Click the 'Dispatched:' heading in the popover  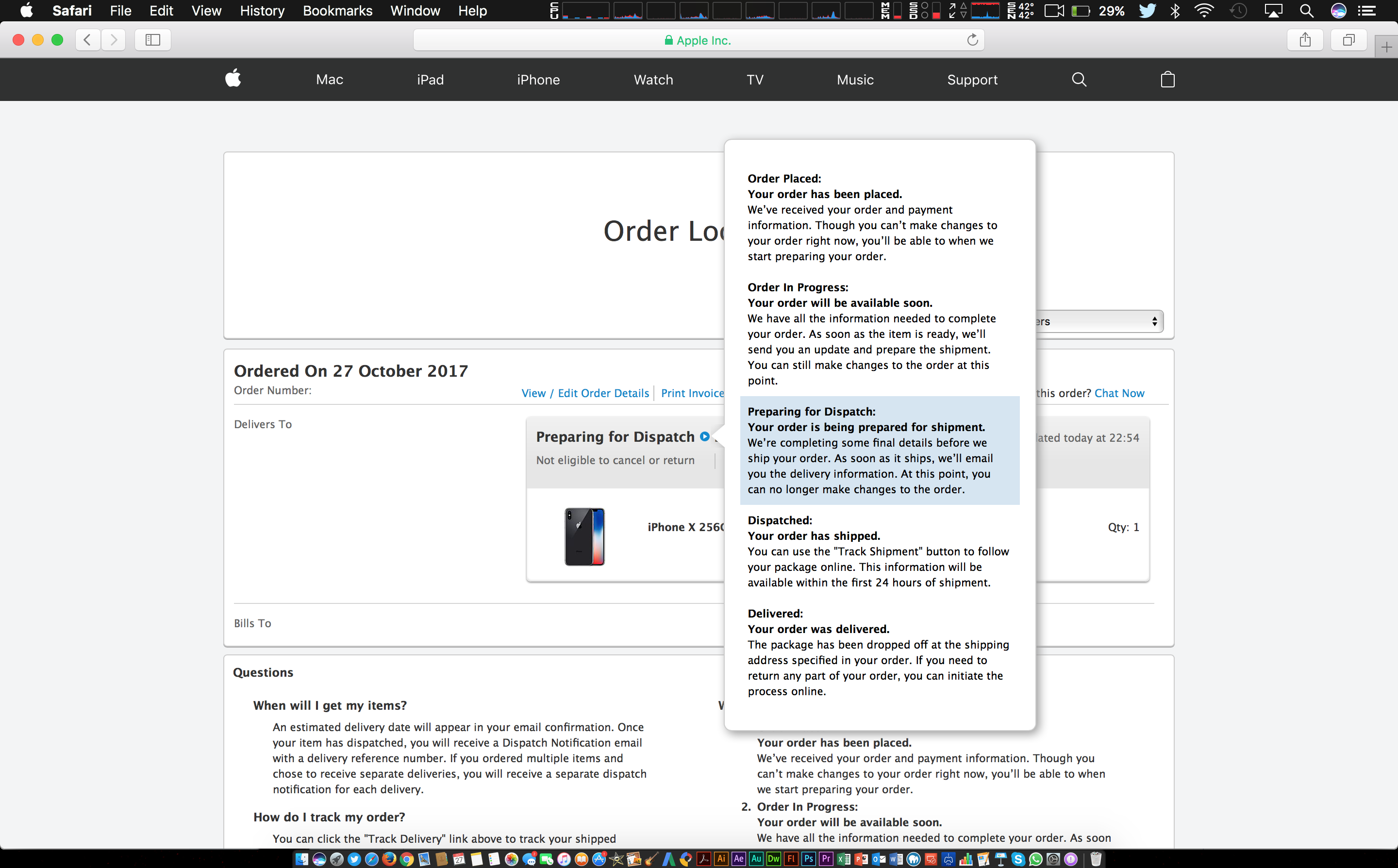tap(780, 520)
